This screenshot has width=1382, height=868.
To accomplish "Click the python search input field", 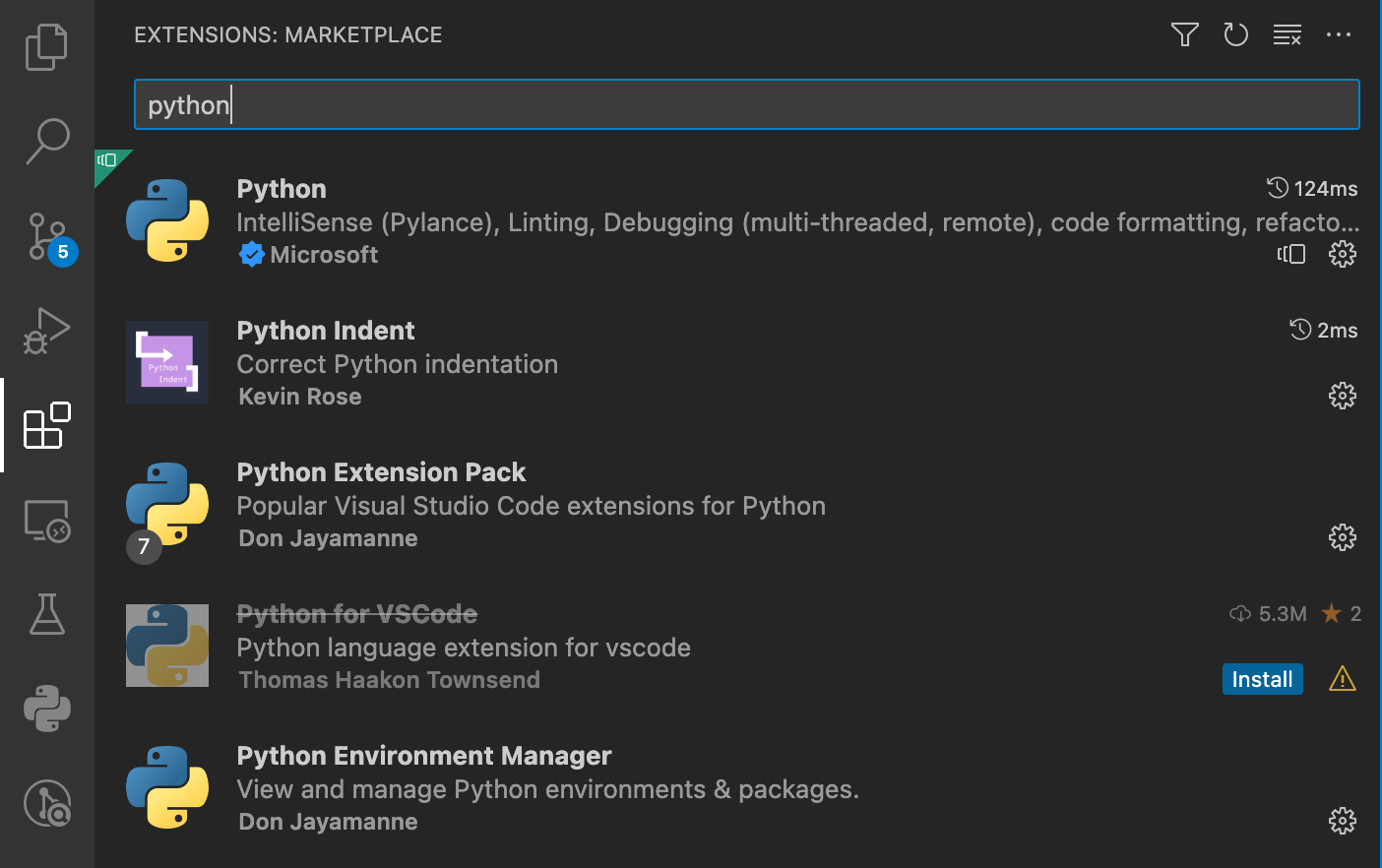I will point(747,104).
